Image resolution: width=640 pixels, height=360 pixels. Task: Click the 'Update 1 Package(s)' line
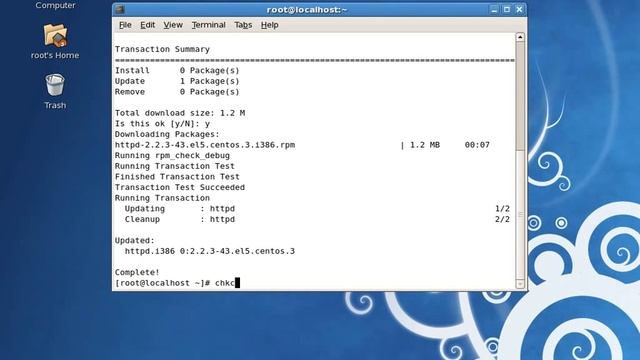click(177, 81)
